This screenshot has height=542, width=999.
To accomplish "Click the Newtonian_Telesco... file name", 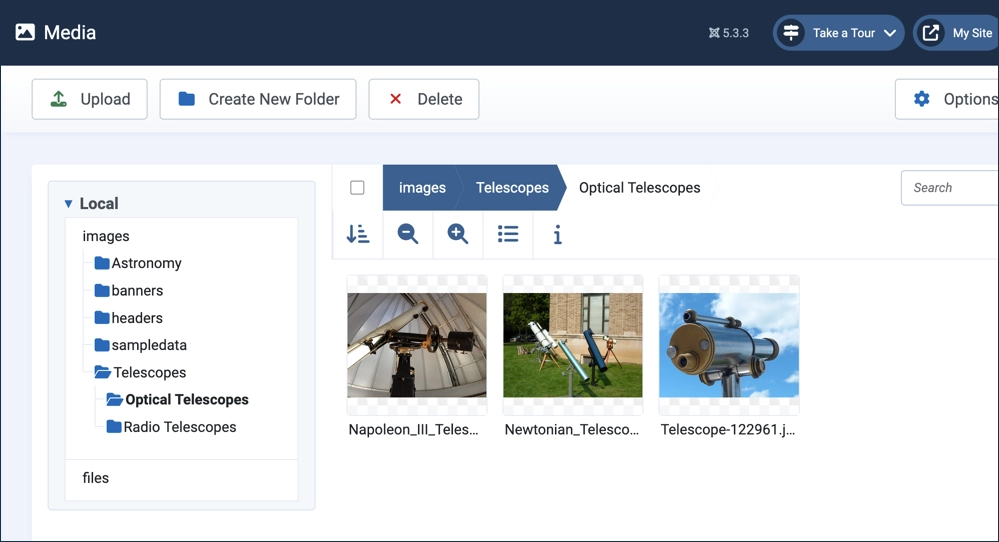I will coord(571,430).
